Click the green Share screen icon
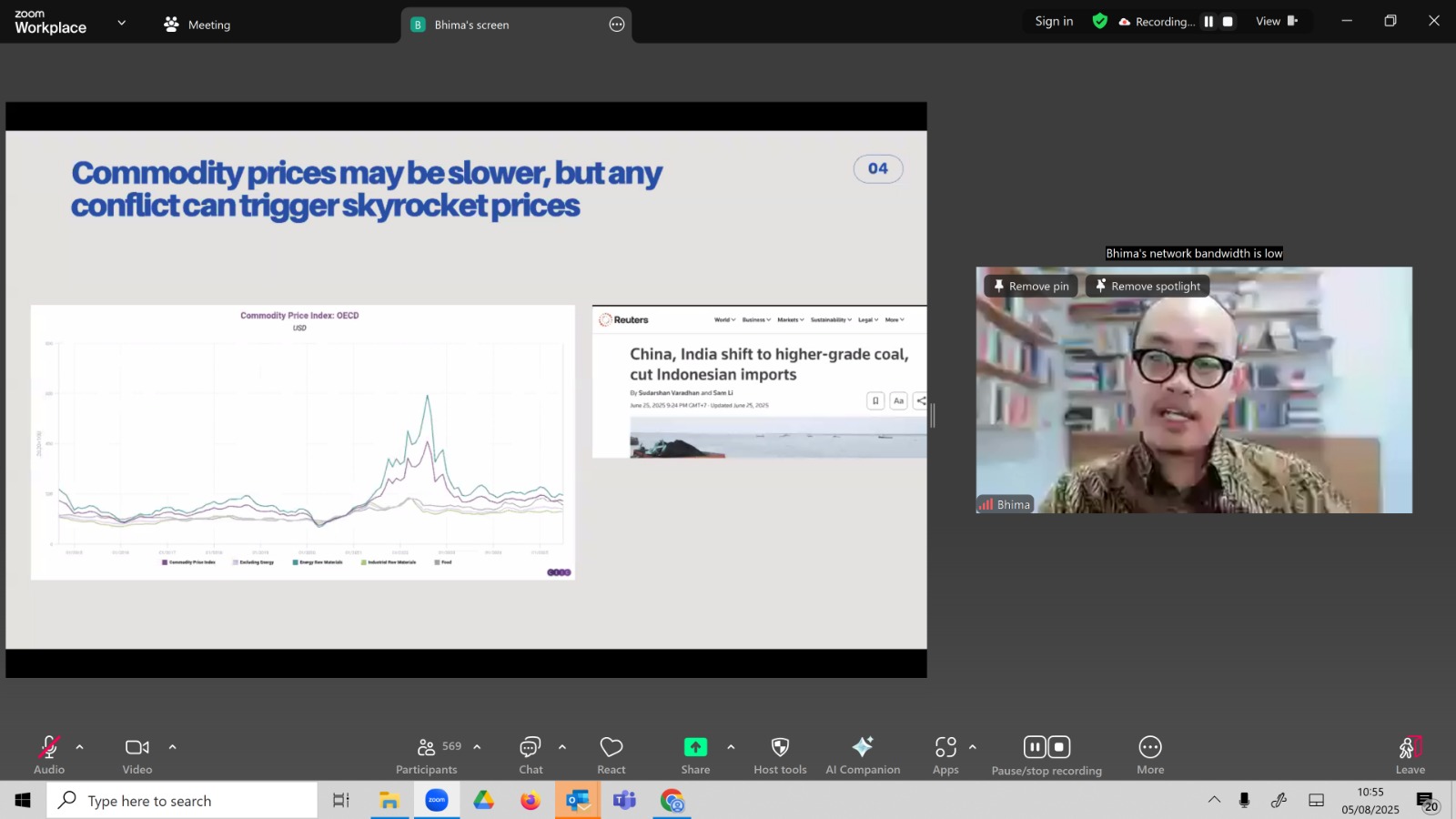The image size is (1456, 819). tap(695, 747)
